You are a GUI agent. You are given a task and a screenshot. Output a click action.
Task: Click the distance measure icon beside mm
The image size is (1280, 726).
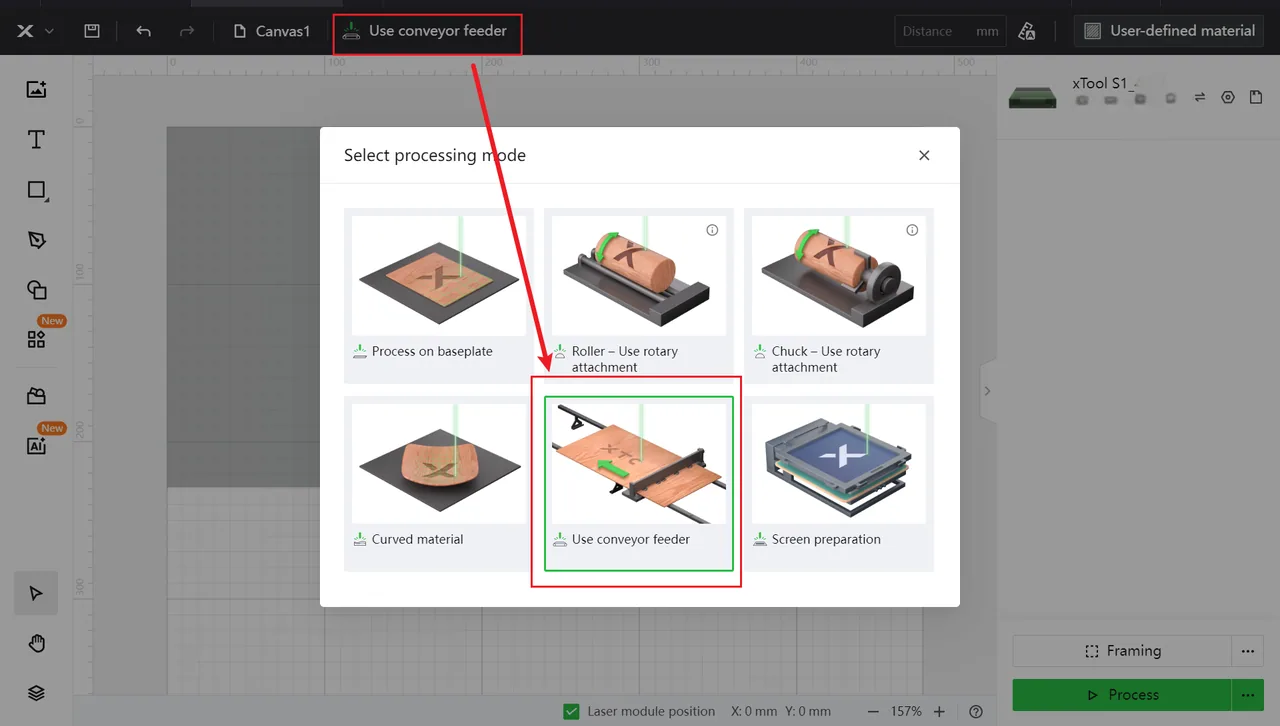click(1027, 31)
